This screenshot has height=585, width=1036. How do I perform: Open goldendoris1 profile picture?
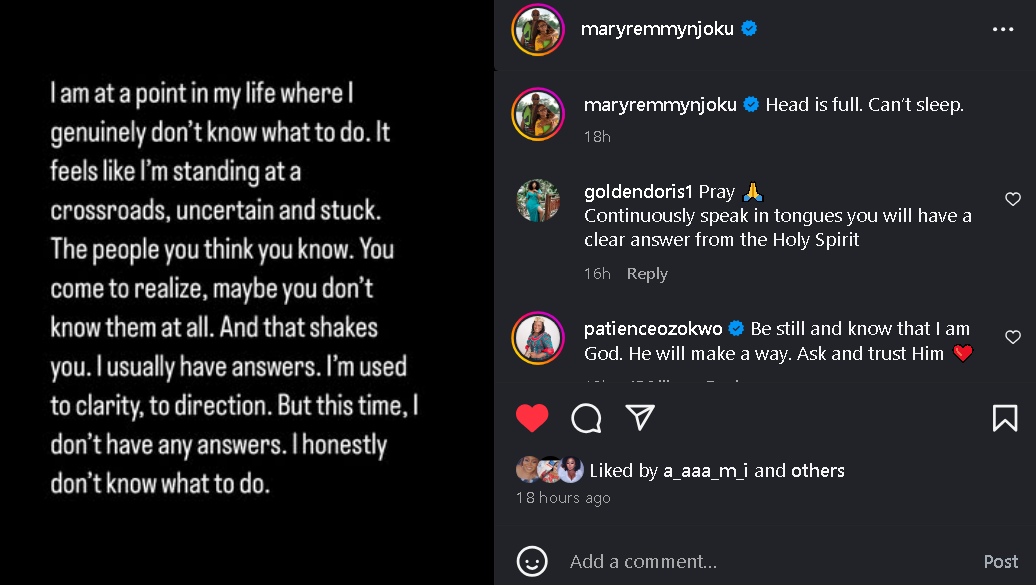[x=538, y=201]
